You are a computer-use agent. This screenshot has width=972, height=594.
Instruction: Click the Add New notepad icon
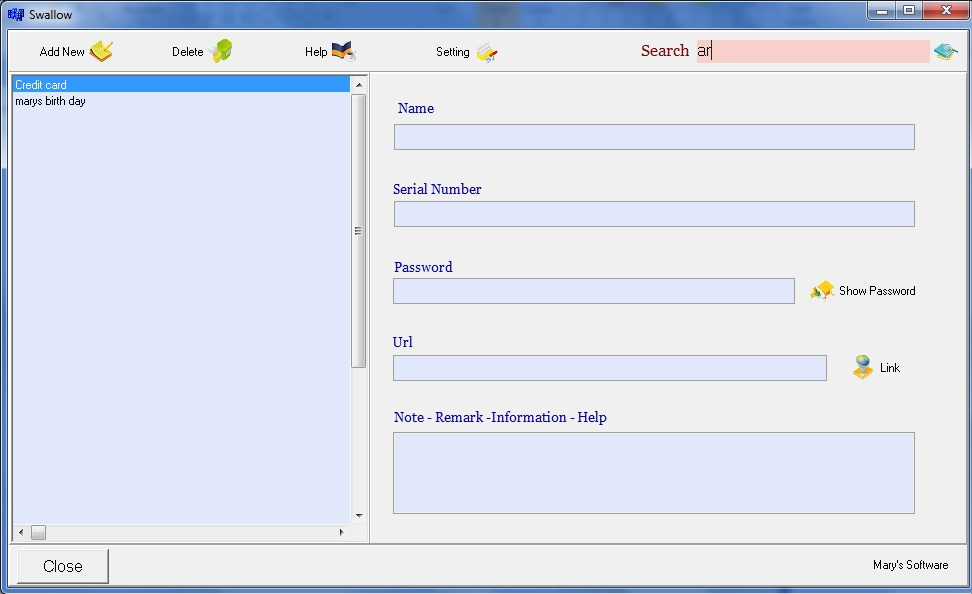[x=101, y=52]
